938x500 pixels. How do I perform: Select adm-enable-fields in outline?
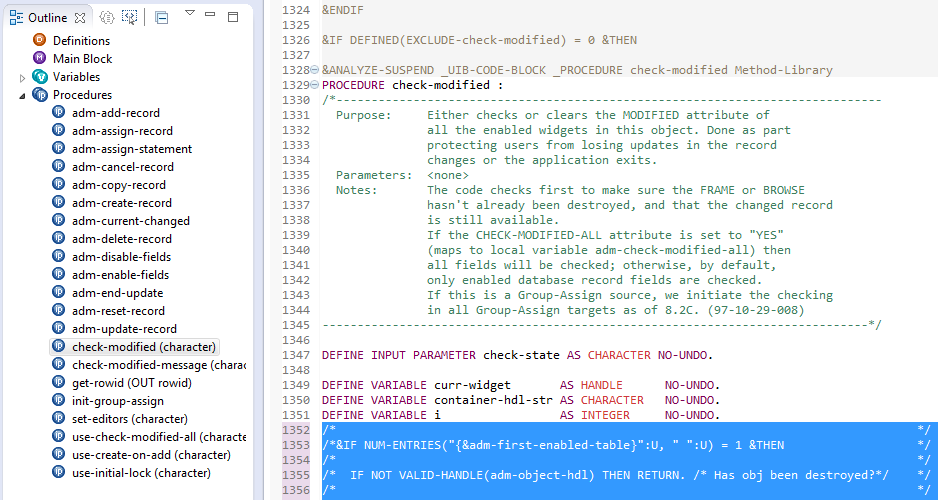click(120, 275)
